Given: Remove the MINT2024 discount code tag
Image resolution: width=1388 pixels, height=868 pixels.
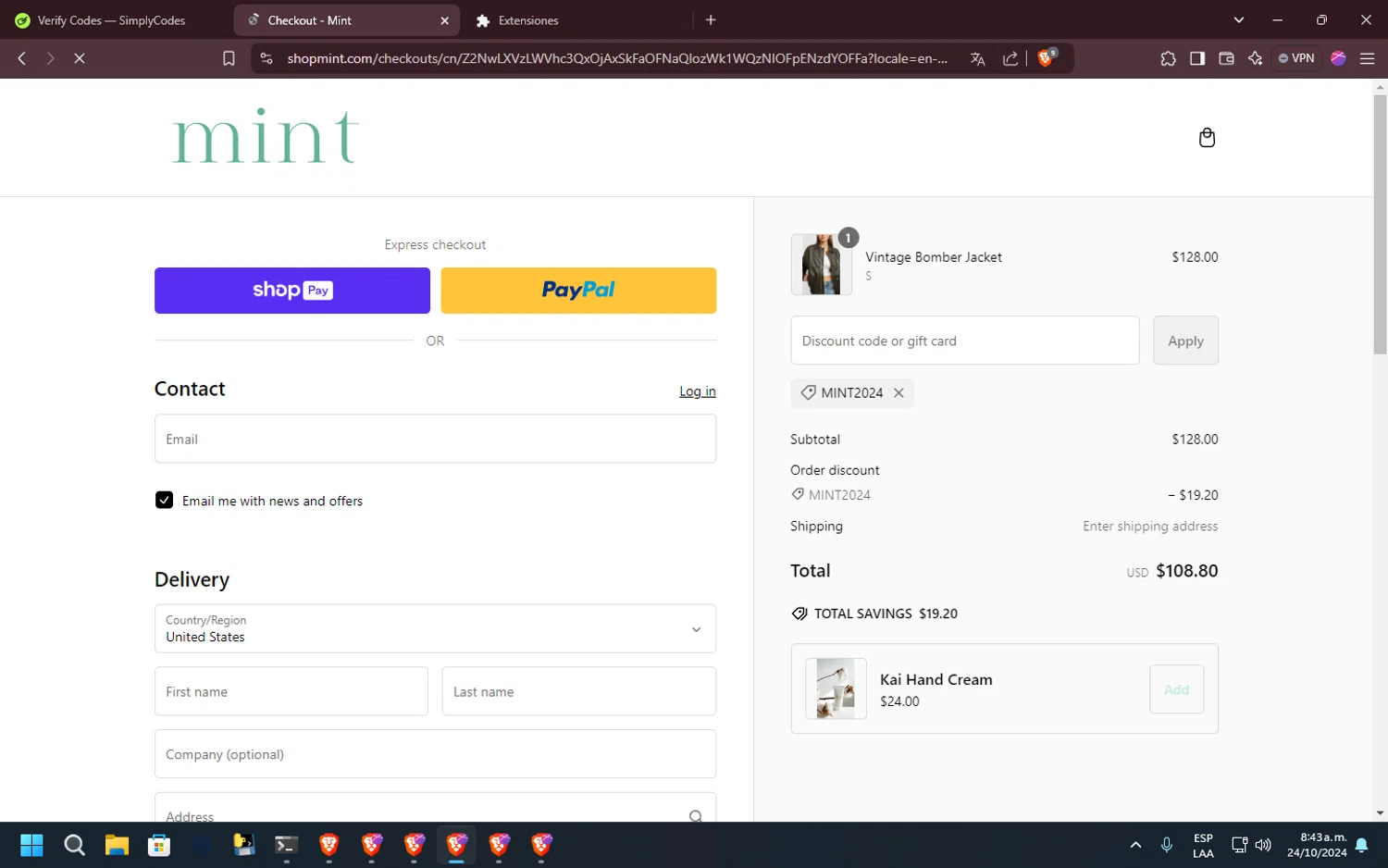Looking at the screenshot, I should point(898,393).
